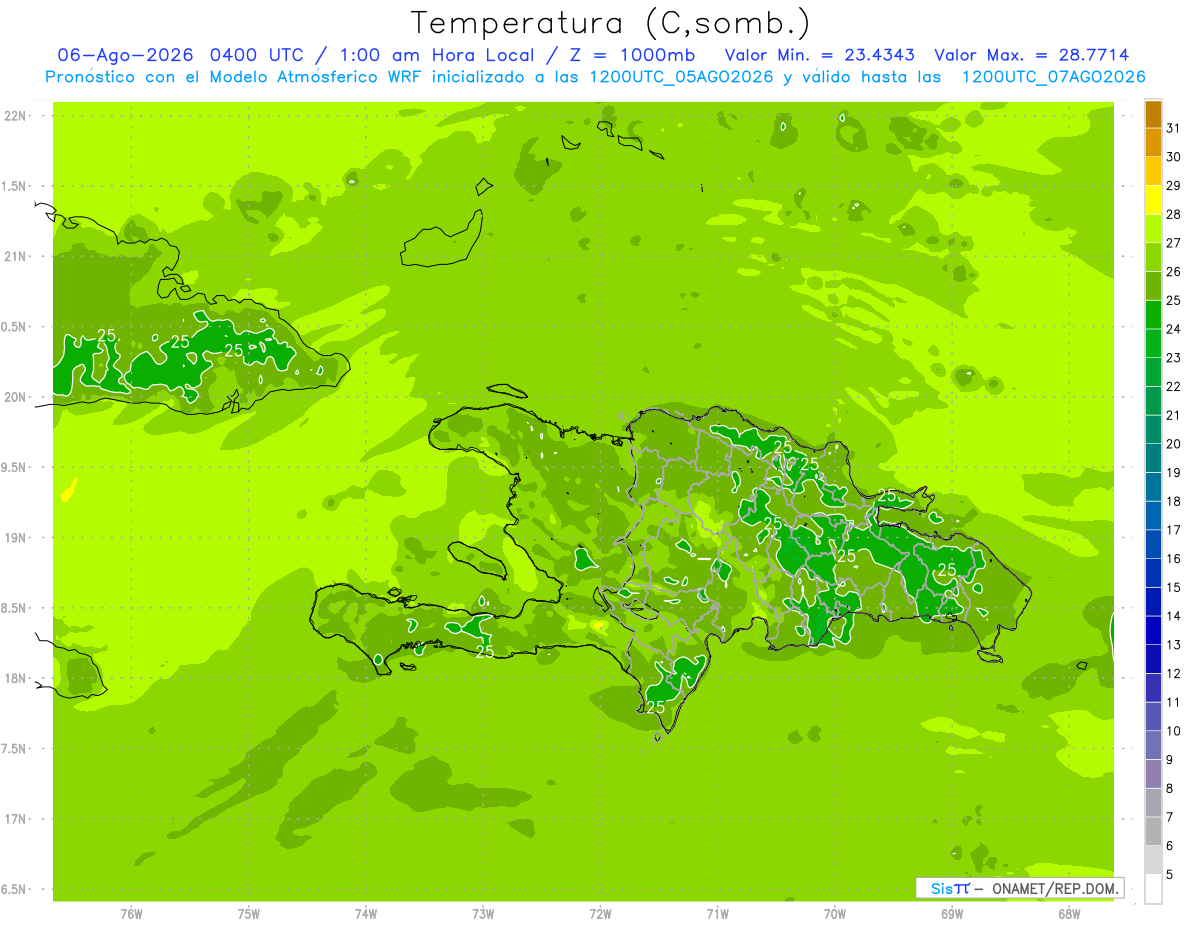Click the "74W" longitude label
Screen dimensions: 1200x927
(366, 914)
